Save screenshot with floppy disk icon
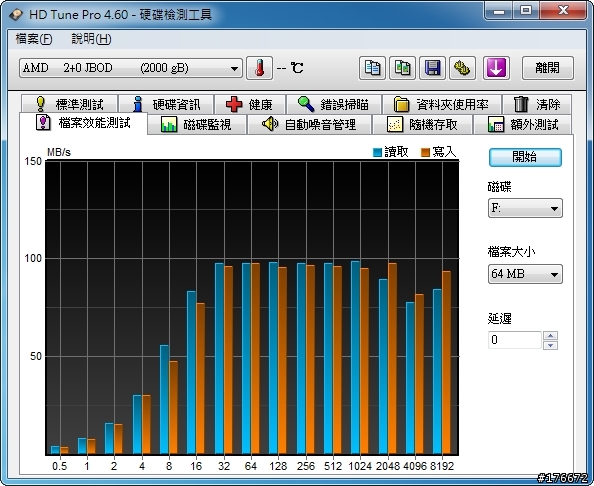This screenshot has width=594, height=486. [432, 68]
